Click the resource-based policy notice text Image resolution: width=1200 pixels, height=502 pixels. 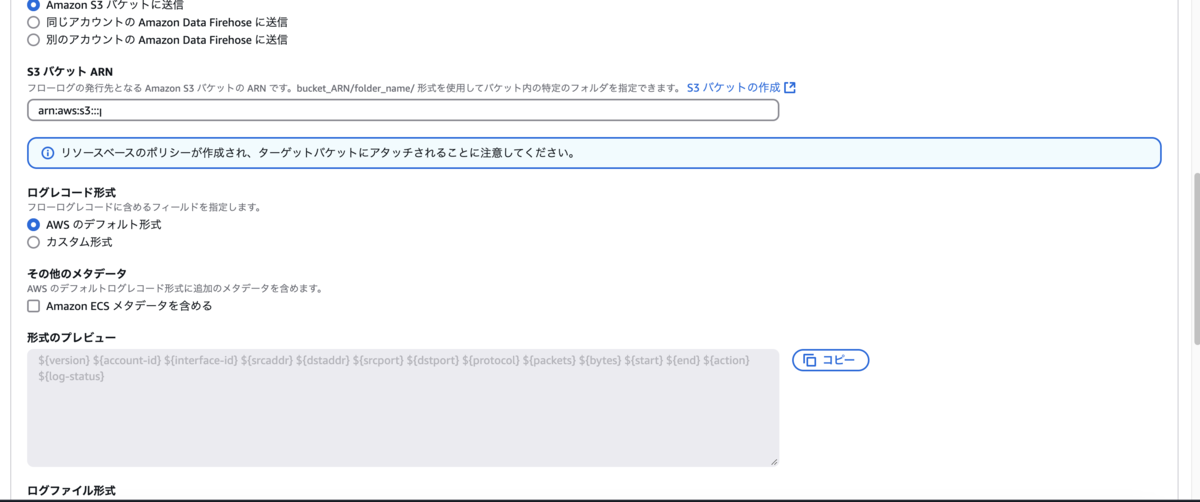click(x=318, y=153)
